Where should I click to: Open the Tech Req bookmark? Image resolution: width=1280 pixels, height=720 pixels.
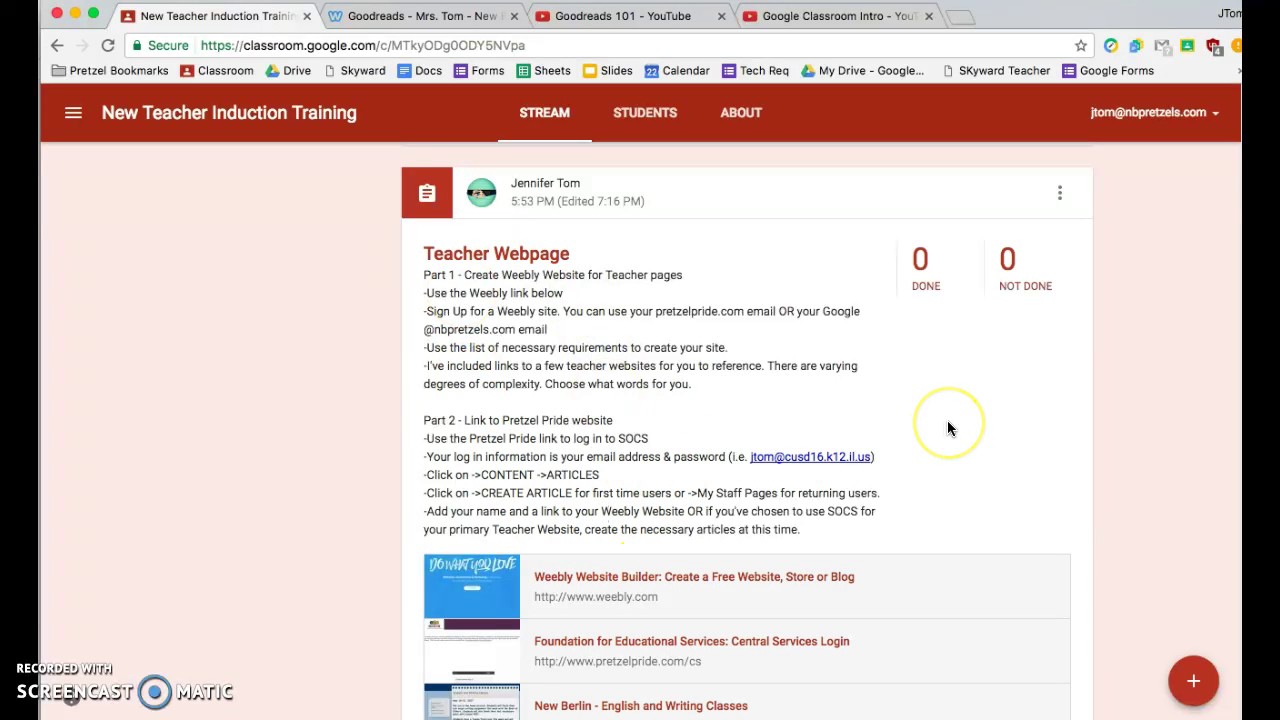click(755, 71)
